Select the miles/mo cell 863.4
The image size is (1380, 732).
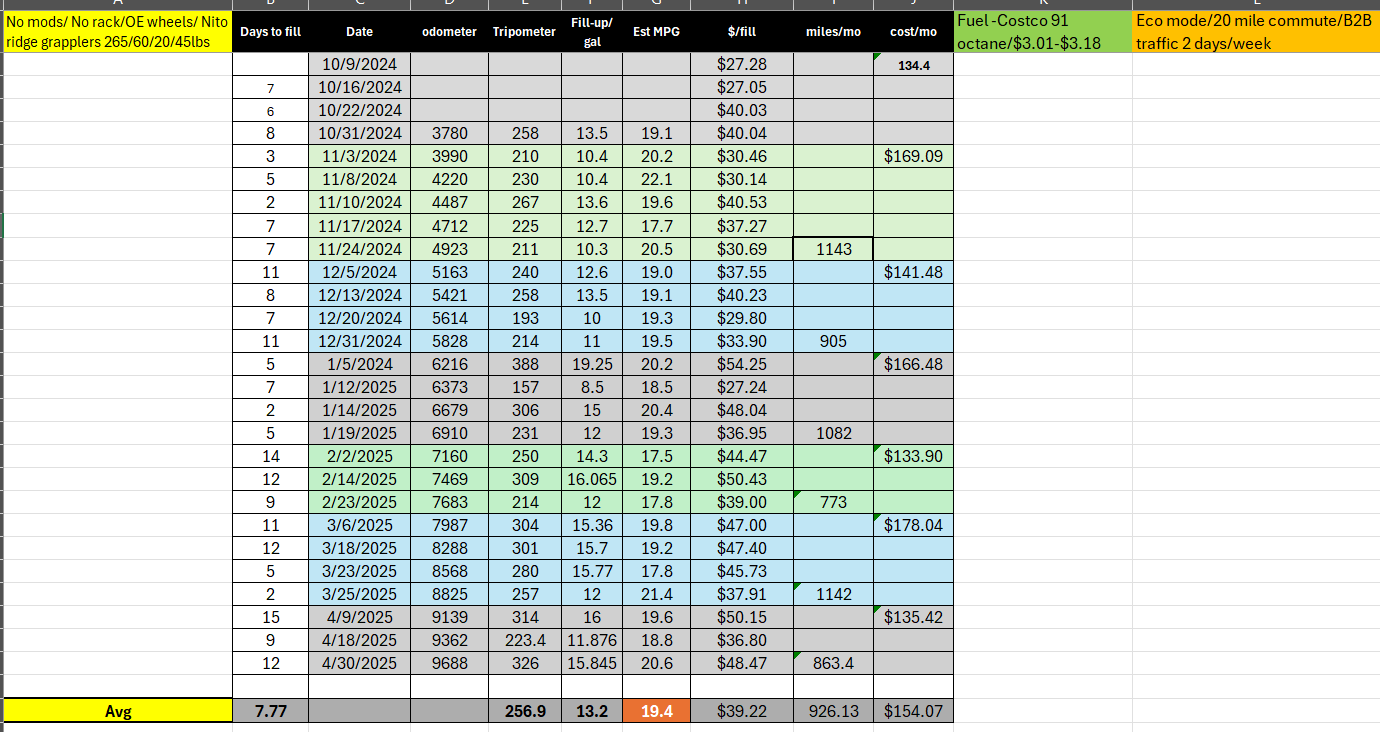click(x=833, y=663)
